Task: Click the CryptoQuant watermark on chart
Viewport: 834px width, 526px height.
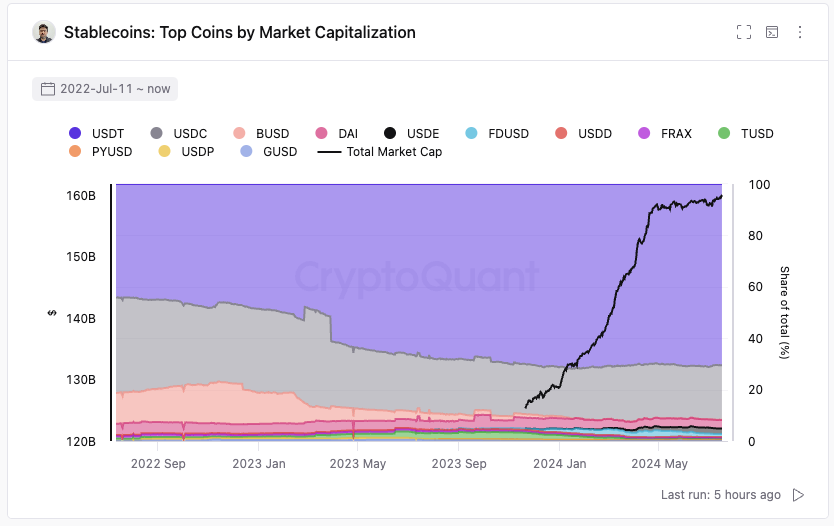Action: (416, 276)
